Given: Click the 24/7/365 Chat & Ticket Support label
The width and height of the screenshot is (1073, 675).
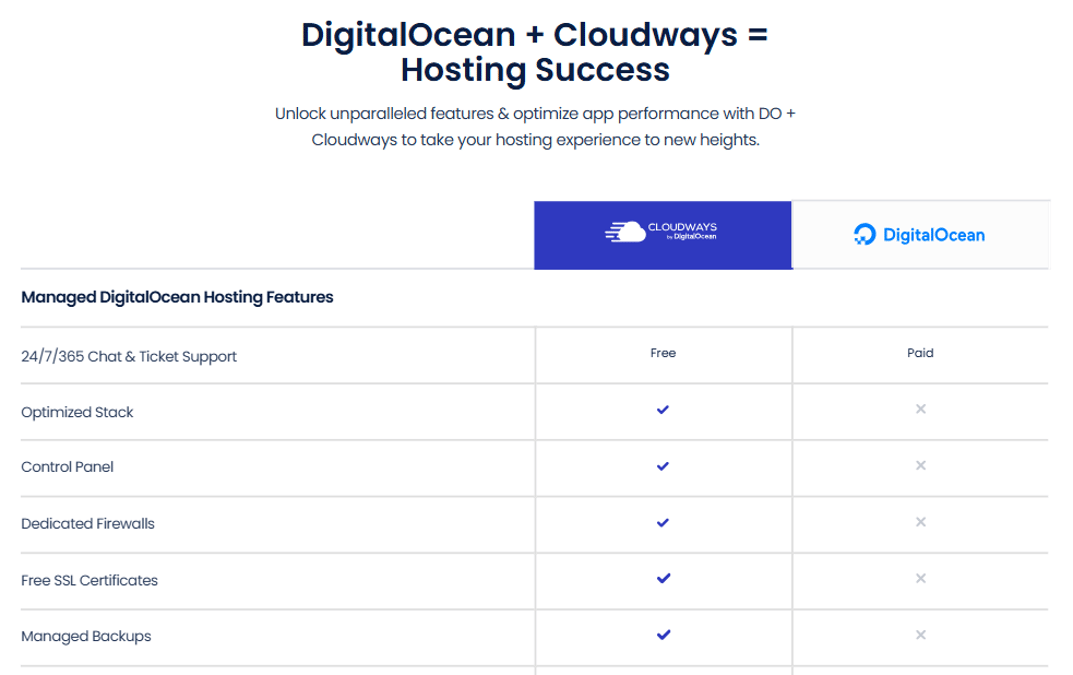Looking at the screenshot, I should (x=128, y=356).
